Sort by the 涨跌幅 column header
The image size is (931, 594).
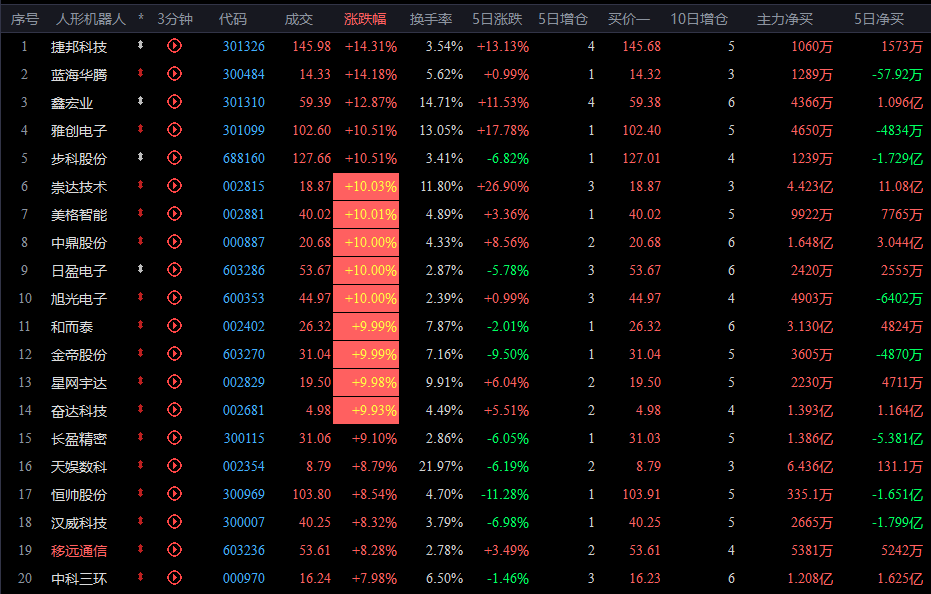[x=365, y=20]
